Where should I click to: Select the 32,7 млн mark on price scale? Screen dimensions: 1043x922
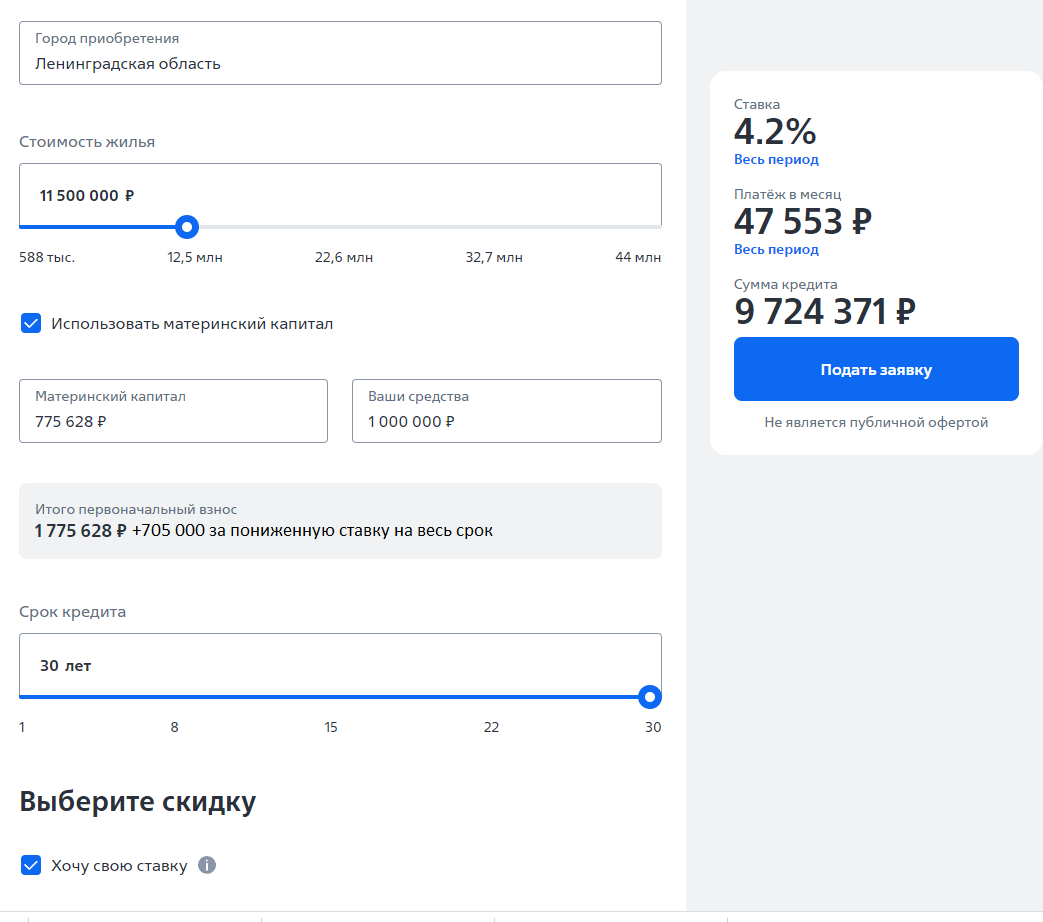(494, 258)
